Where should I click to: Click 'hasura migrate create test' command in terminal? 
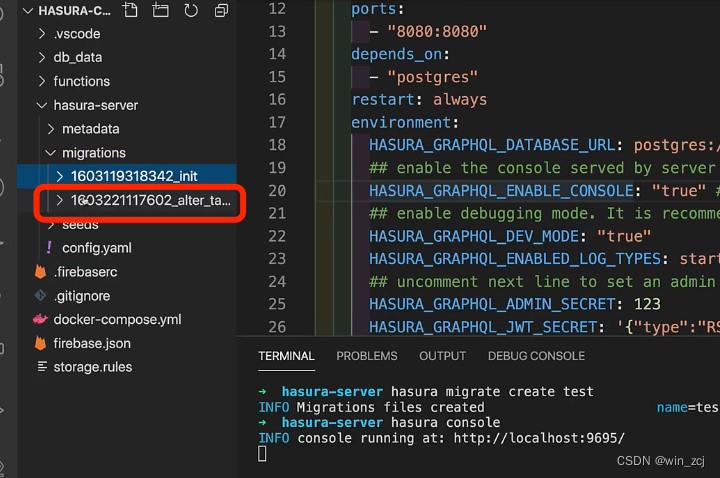492,392
